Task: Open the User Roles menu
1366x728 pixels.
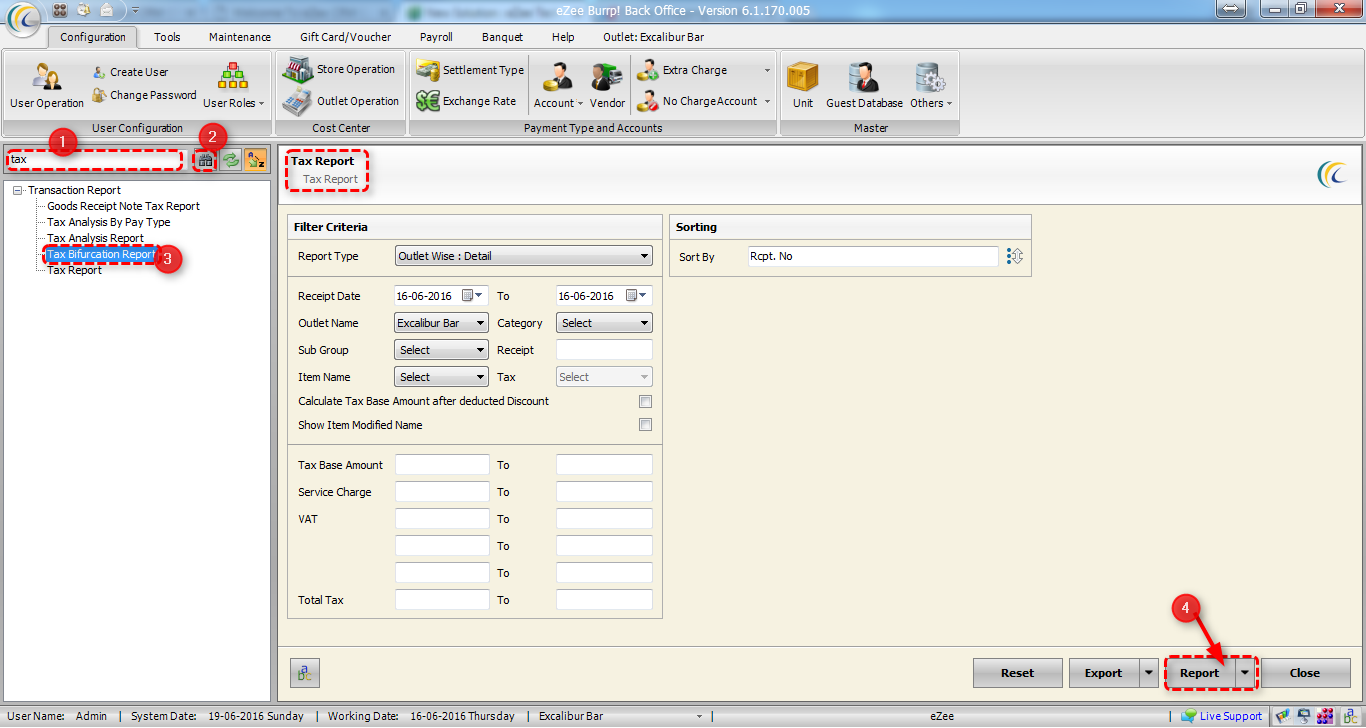Action: [x=233, y=86]
